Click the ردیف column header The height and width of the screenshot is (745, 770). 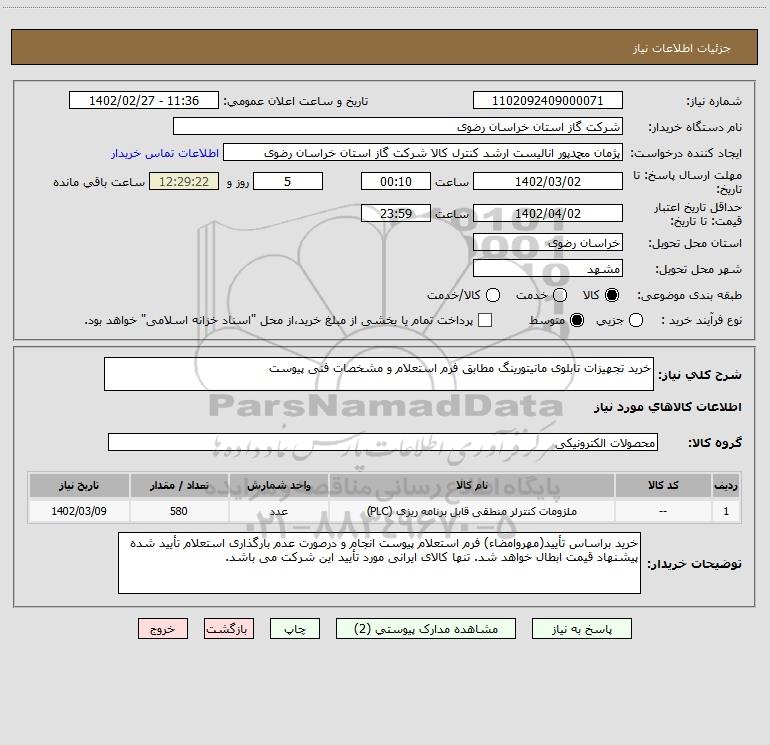point(726,486)
